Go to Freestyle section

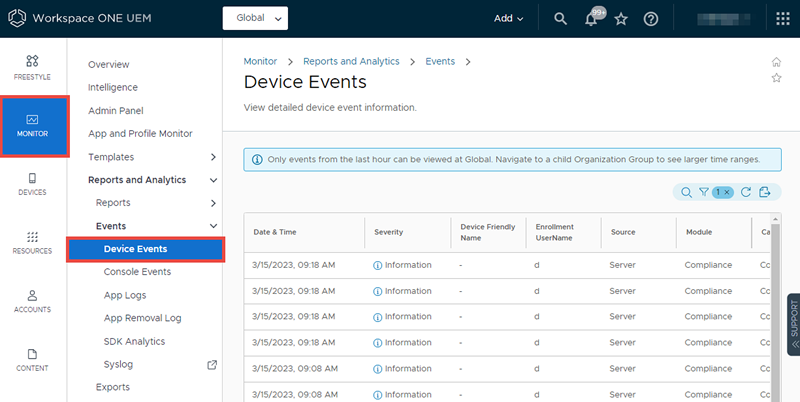pyautogui.click(x=32, y=67)
